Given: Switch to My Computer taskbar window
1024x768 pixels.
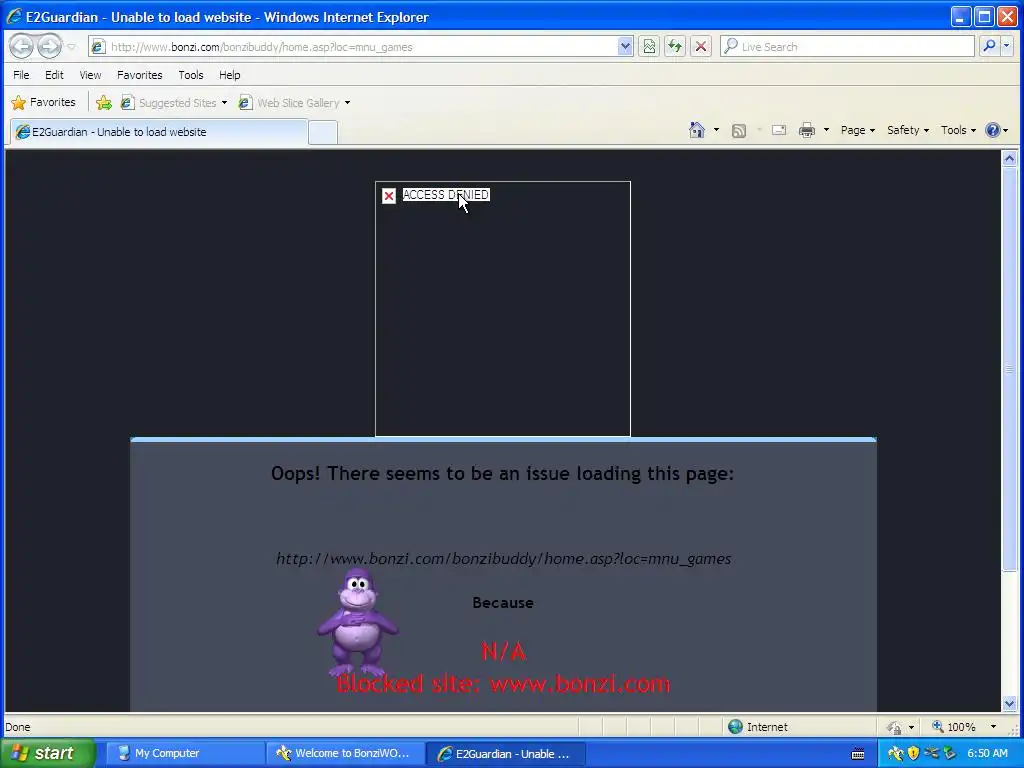Looking at the screenshot, I should tap(183, 754).
